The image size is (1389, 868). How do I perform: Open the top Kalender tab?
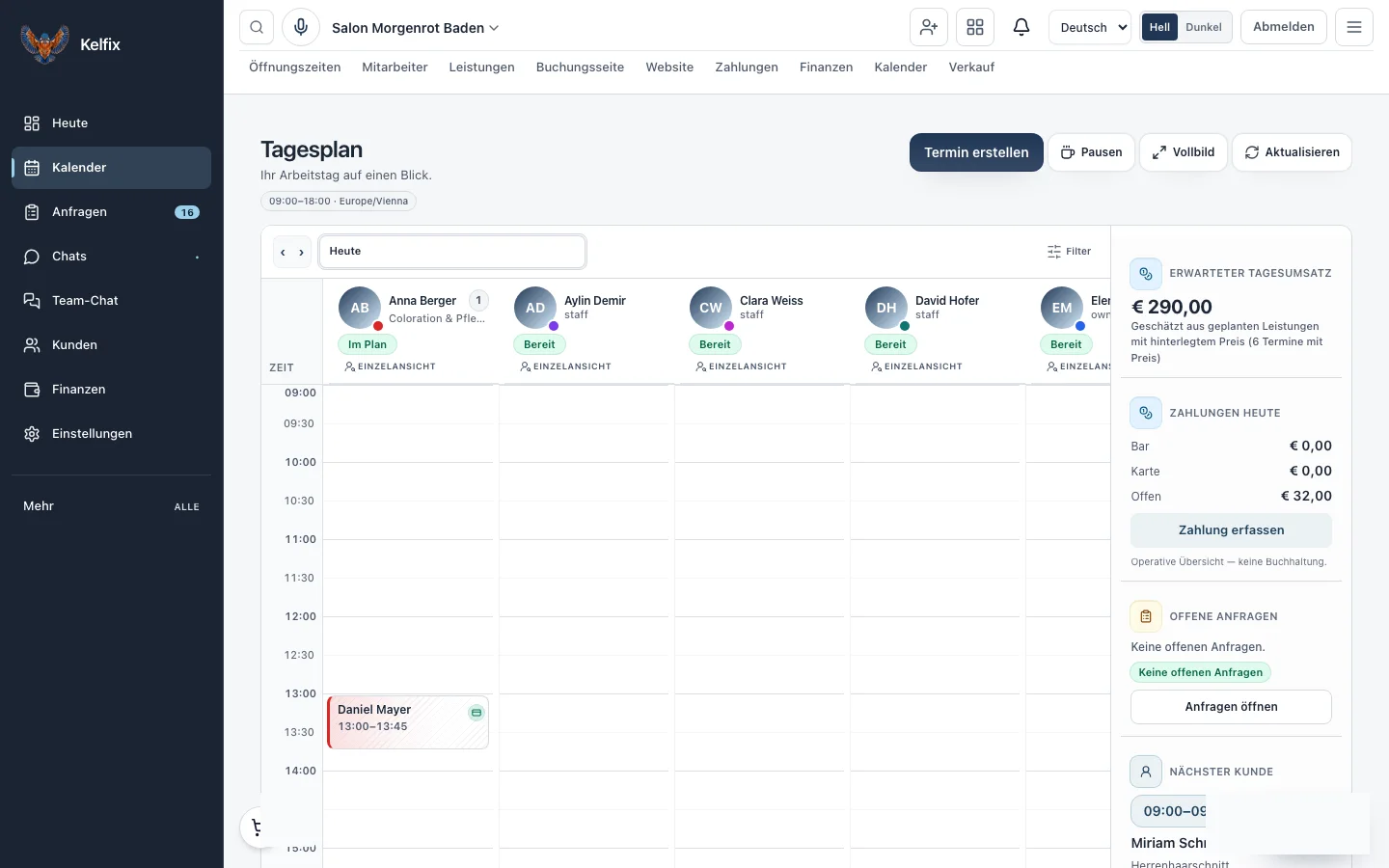point(901,68)
